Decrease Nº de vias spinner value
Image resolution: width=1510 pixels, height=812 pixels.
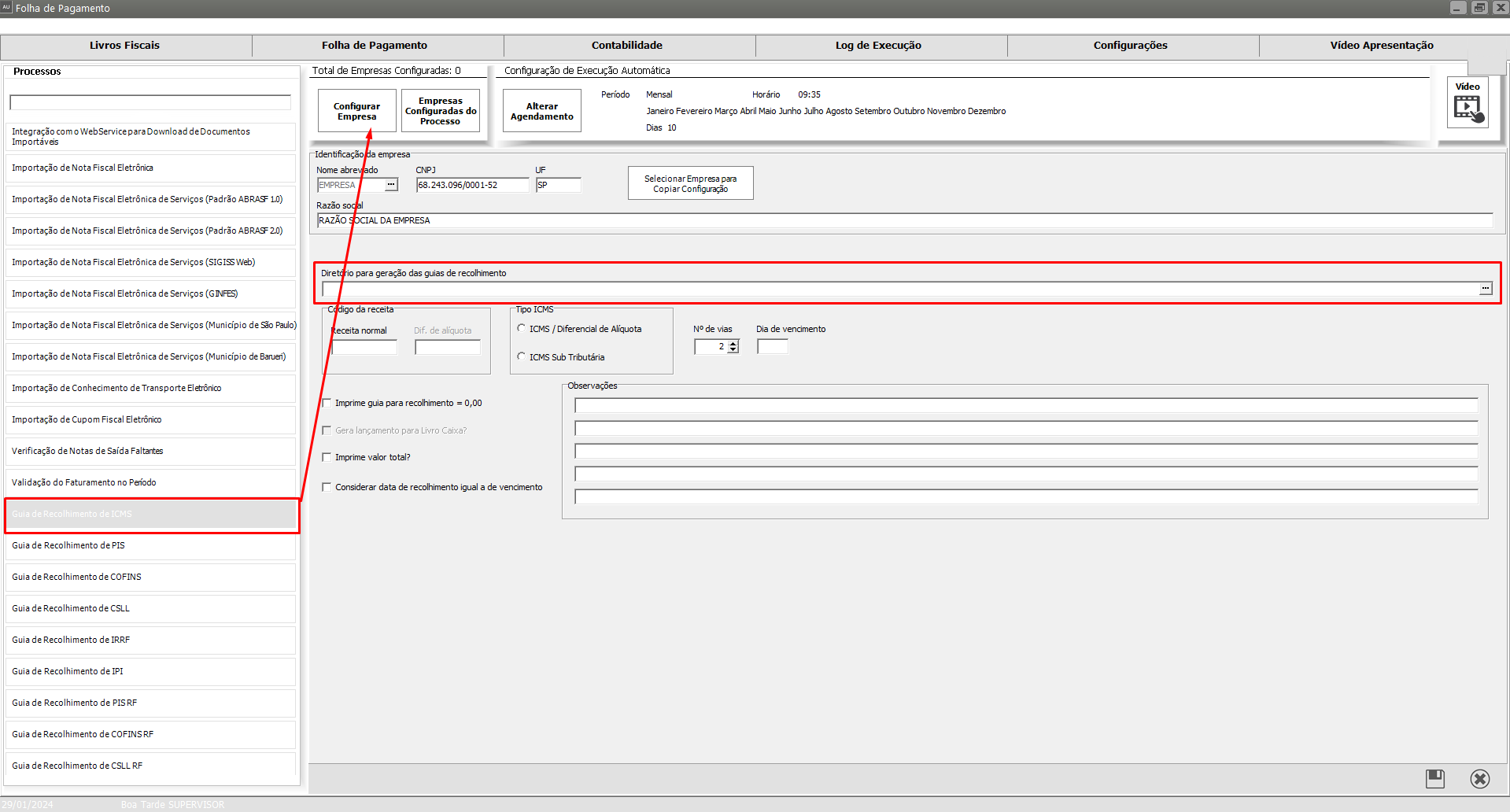(x=733, y=349)
